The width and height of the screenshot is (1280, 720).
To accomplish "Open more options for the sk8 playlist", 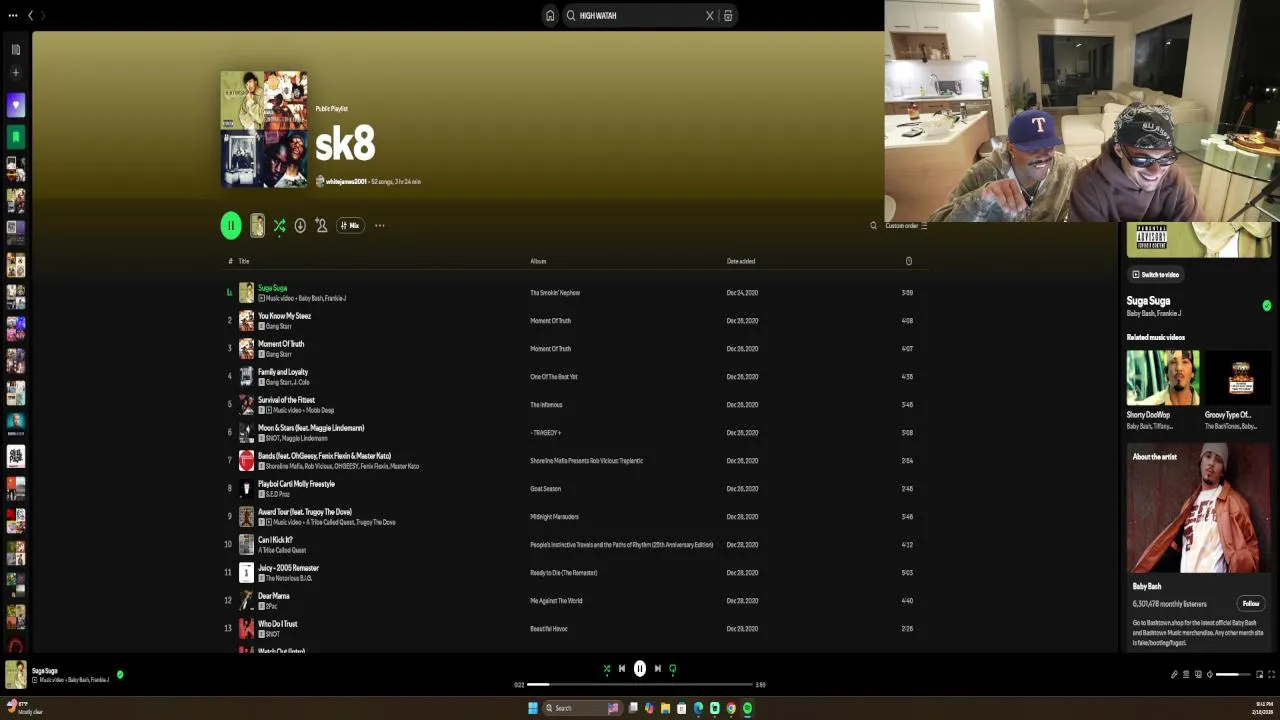I will pyautogui.click(x=379, y=225).
